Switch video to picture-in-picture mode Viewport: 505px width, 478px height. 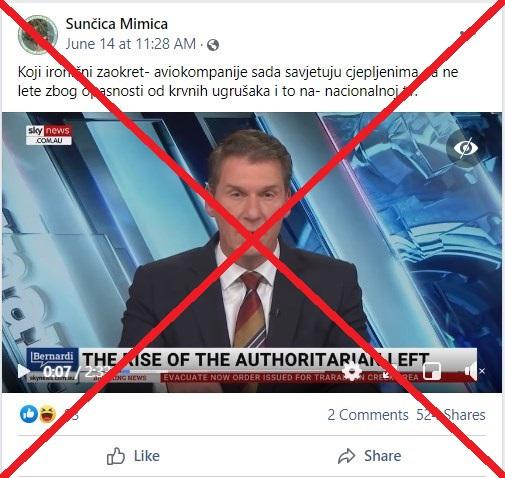(x=432, y=371)
